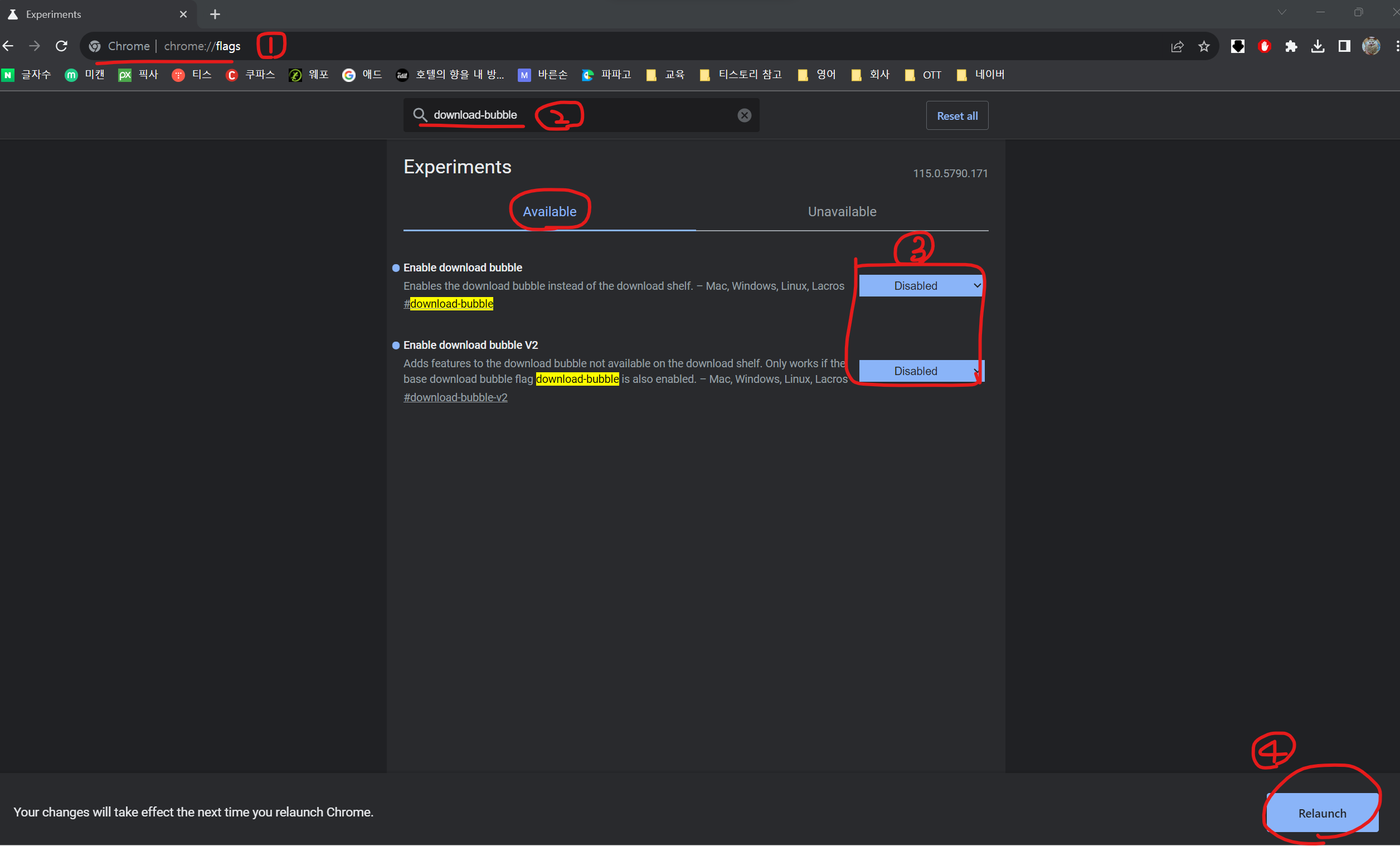This screenshot has width=1400, height=846.
Task: Open the share page icon
Action: click(x=1177, y=47)
